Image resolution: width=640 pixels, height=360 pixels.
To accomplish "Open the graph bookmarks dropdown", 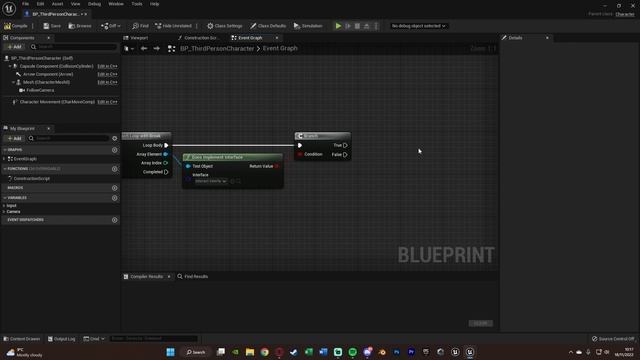I will coord(129,49).
